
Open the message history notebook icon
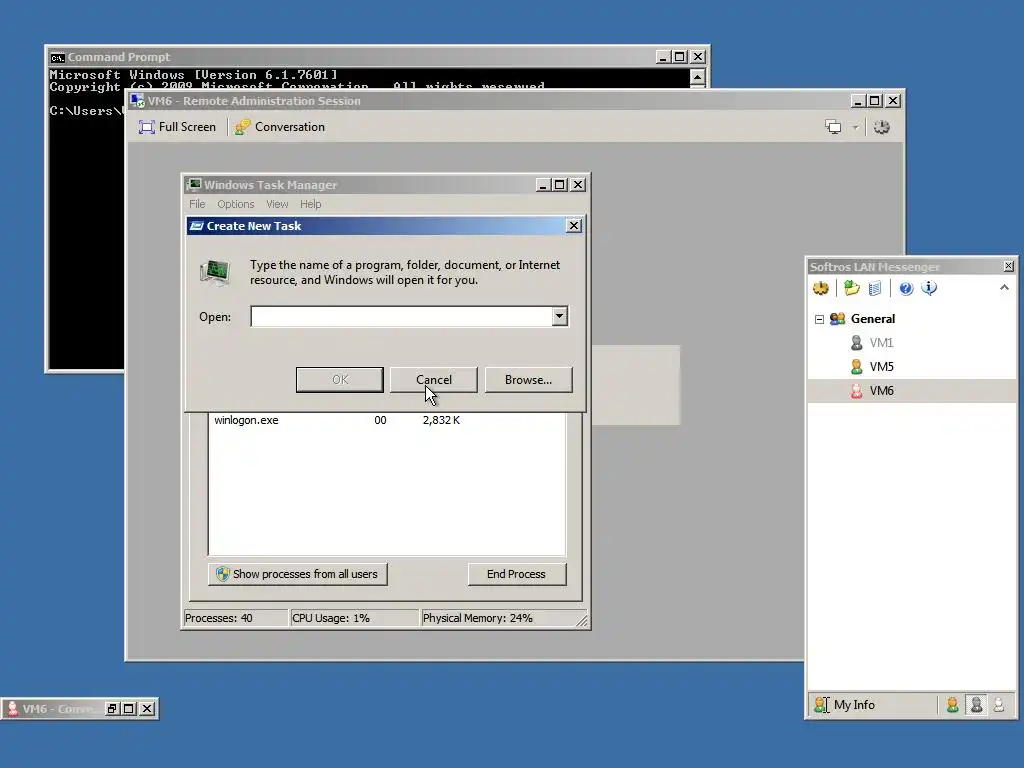875,288
